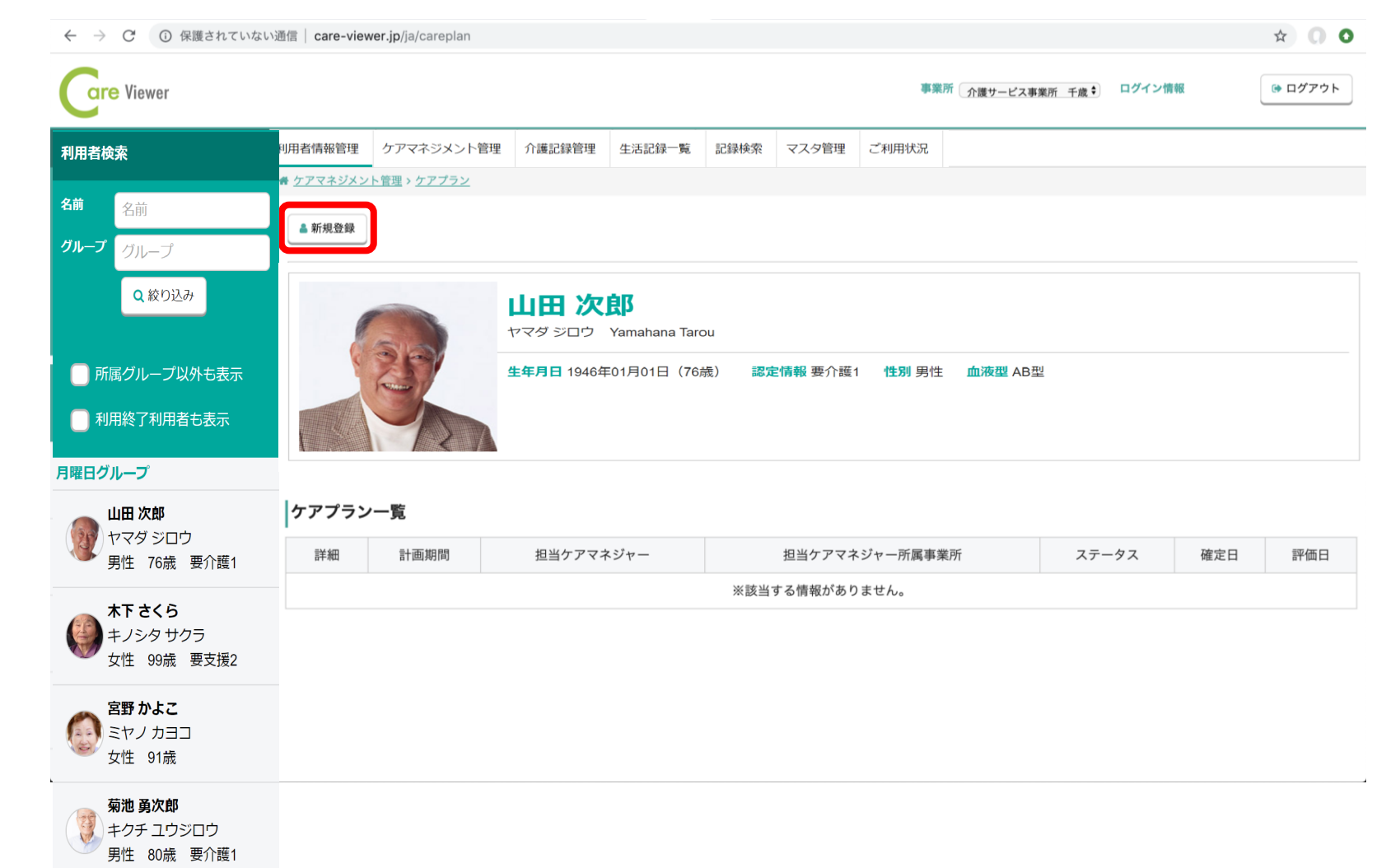Open the 事業所 office dropdown
The image size is (1400, 868).
tap(1029, 91)
